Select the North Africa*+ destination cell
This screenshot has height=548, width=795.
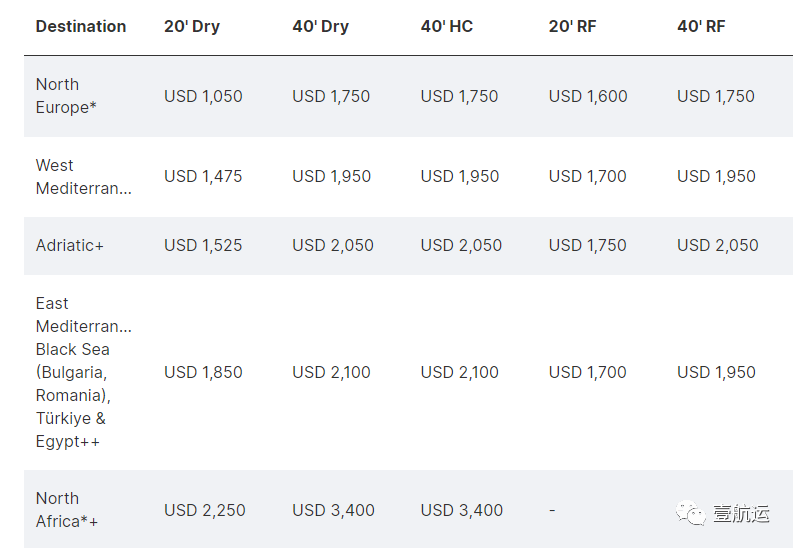point(67,510)
